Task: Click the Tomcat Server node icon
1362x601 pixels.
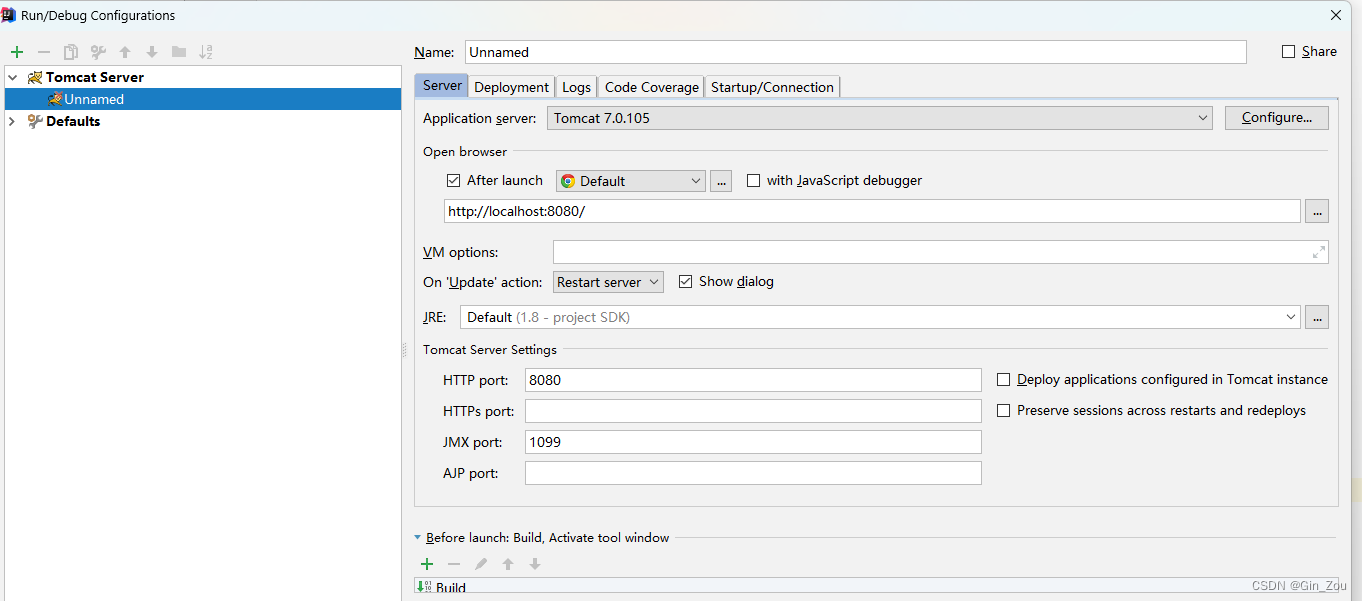Action: [x=35, y=77]
